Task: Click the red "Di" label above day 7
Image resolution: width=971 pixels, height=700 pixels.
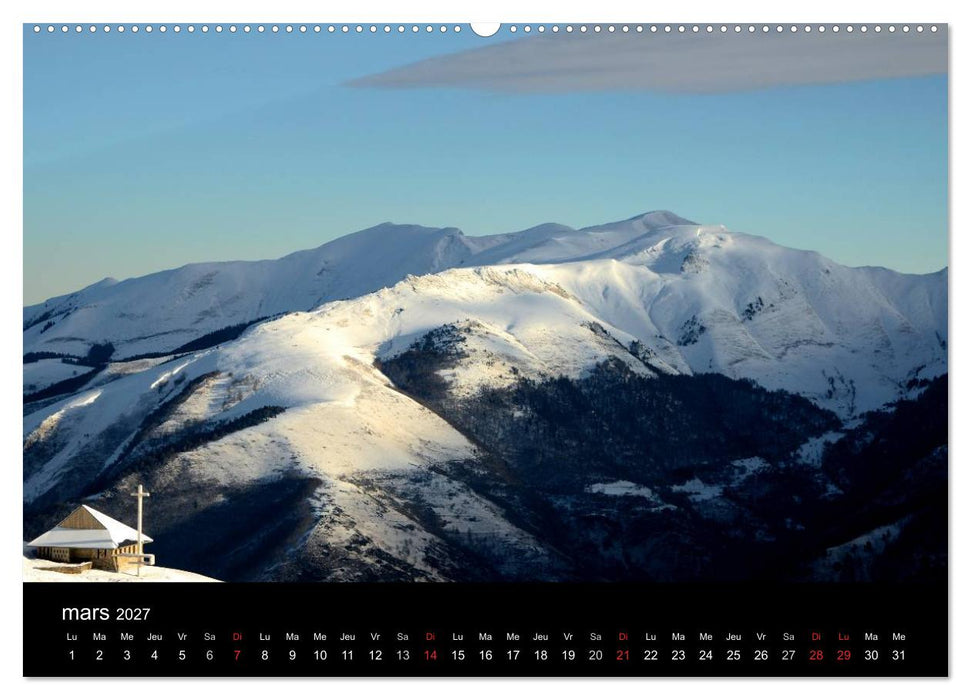Action: click(237, 637)
